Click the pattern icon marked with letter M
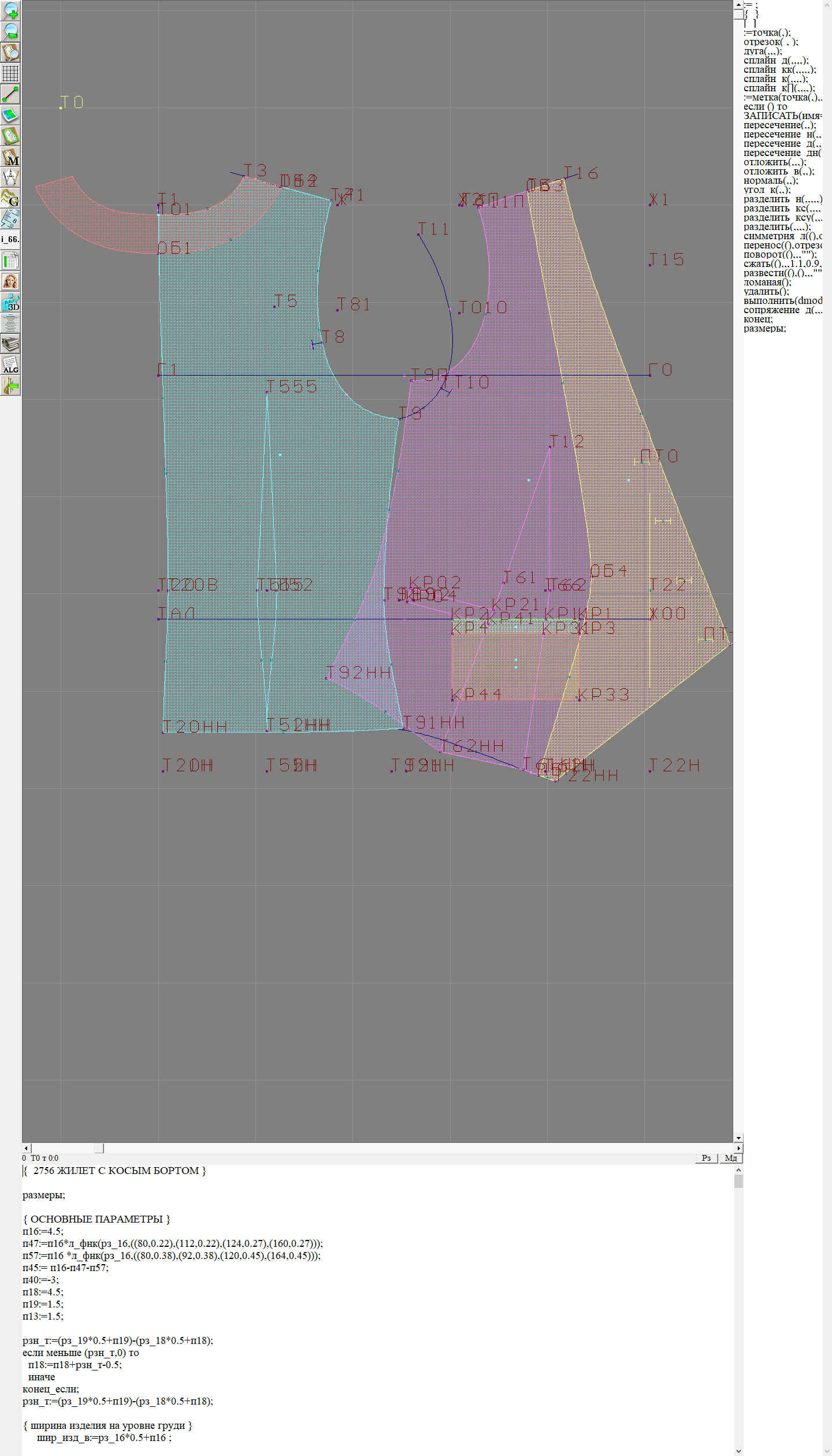This screenshot has height=1456, width=832. [10, 157]
